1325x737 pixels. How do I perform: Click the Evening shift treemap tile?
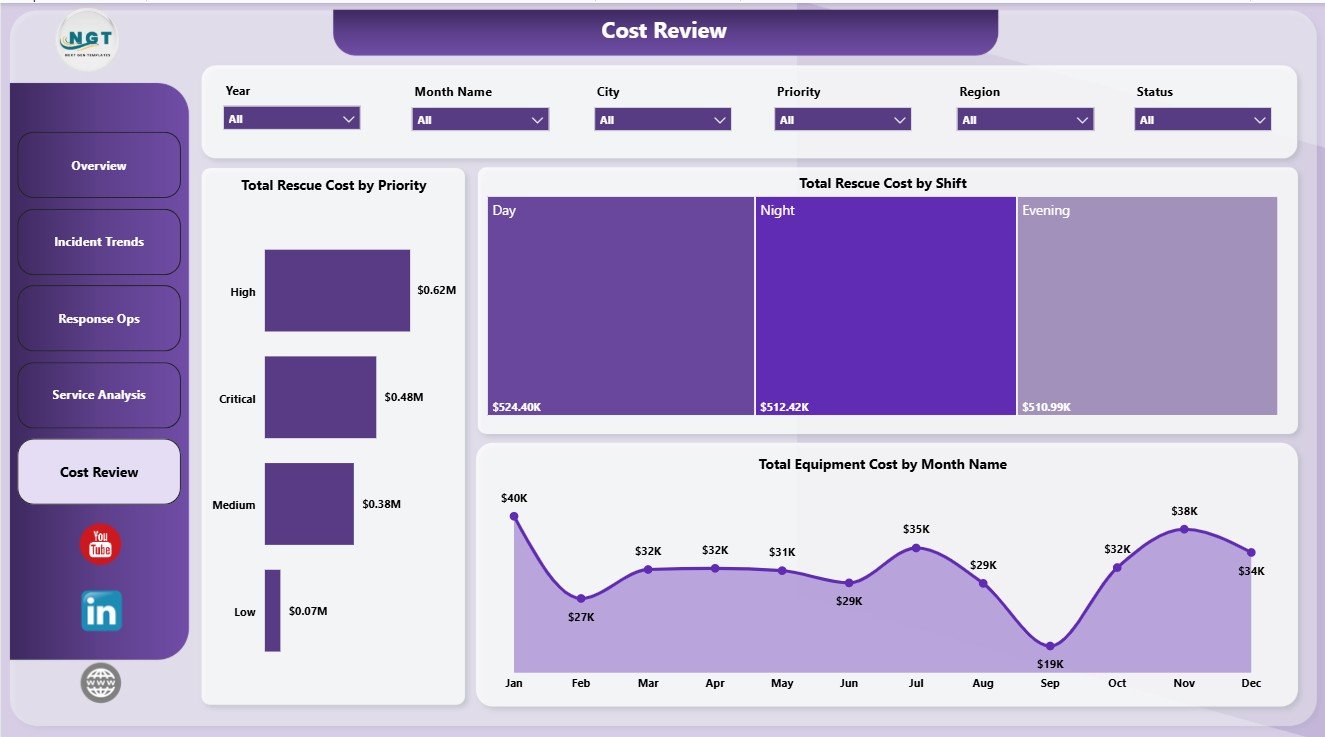pos(1147,306)
